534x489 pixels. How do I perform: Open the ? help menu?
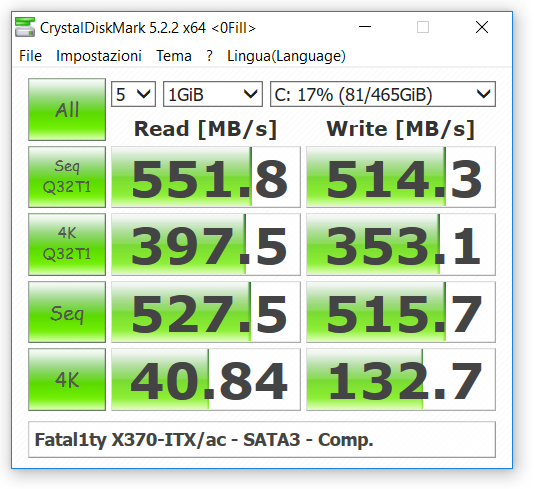tap(209, 56)
